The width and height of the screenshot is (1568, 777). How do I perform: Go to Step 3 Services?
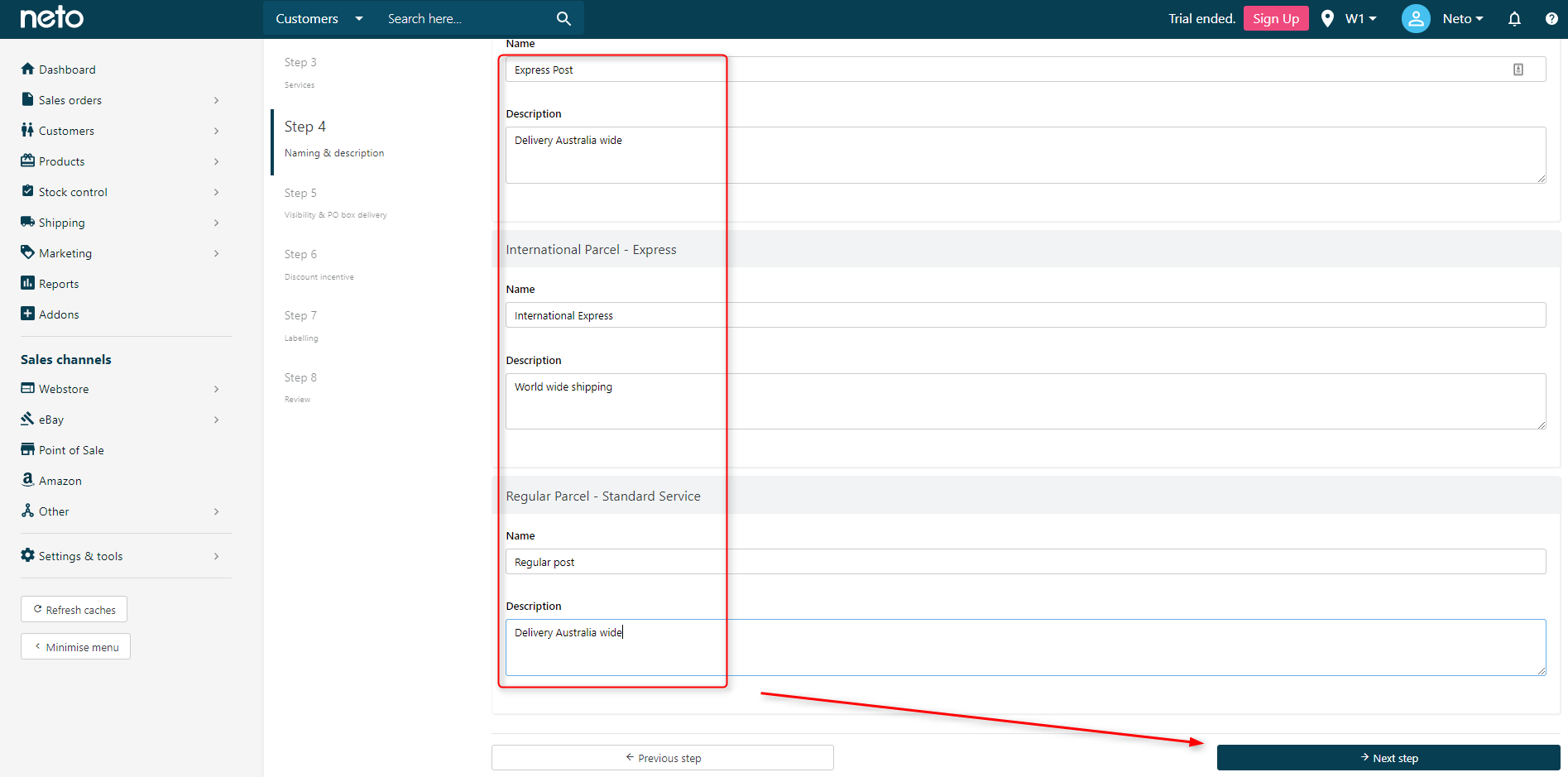[x=300, y=72]
